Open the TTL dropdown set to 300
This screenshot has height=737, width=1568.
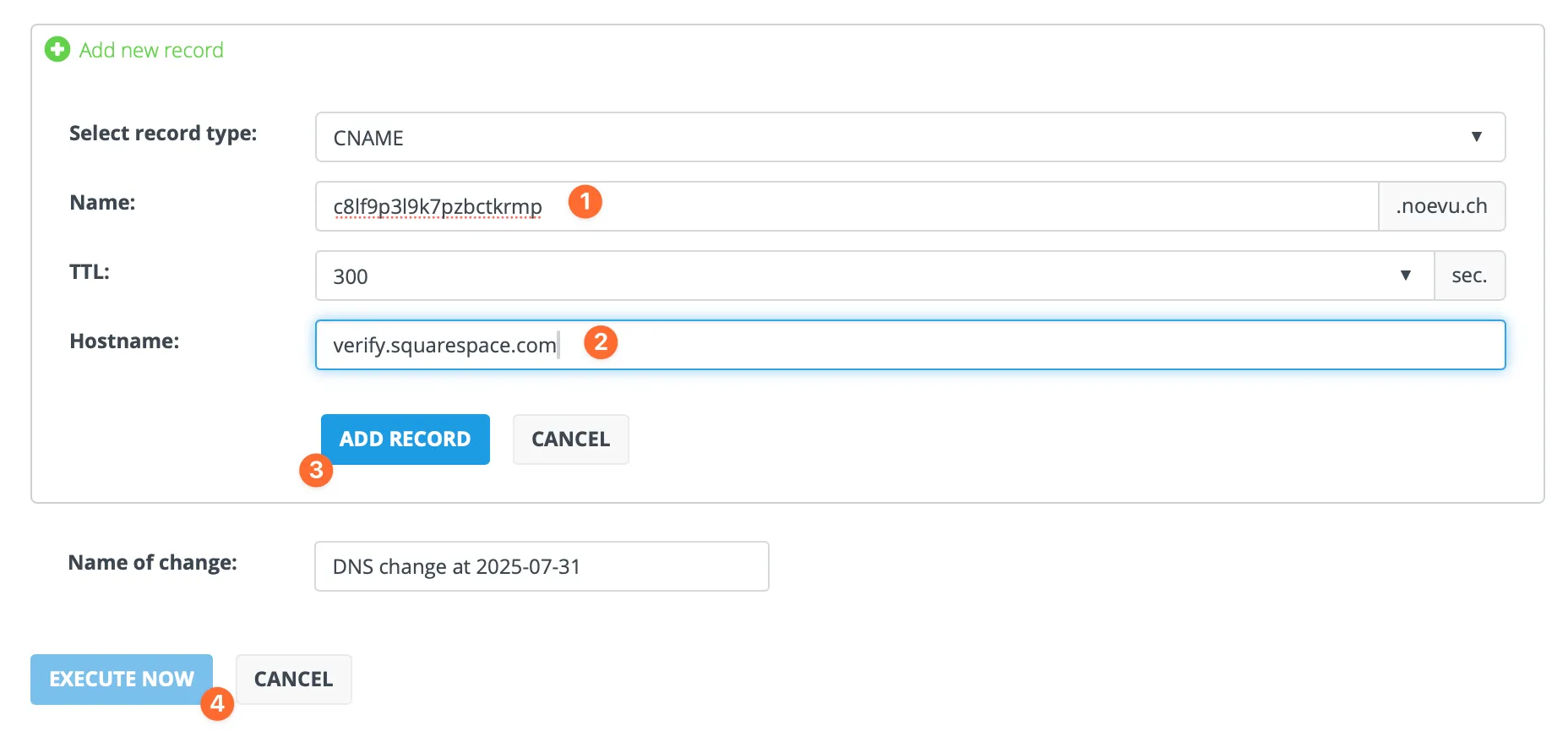845,276
